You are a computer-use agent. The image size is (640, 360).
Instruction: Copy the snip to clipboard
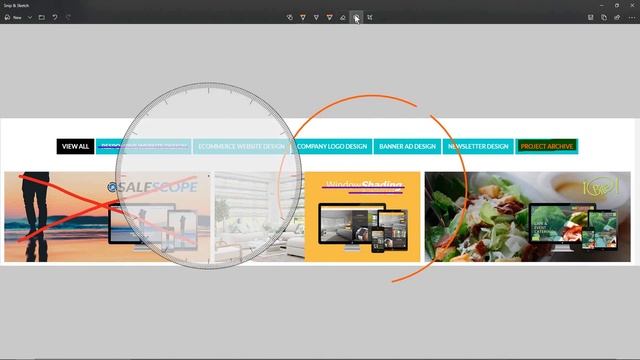coord(604,18)
